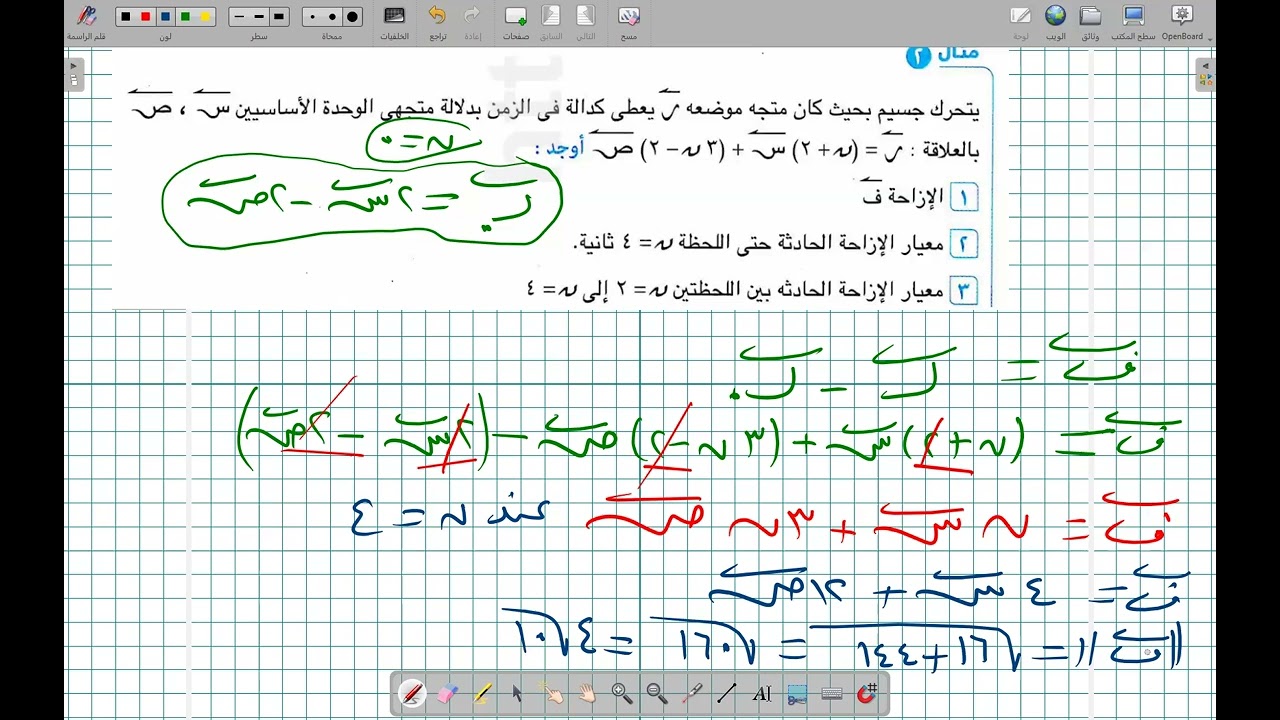Clear the board with مسح
The image size is (1280, 720).
pos(629,22)
